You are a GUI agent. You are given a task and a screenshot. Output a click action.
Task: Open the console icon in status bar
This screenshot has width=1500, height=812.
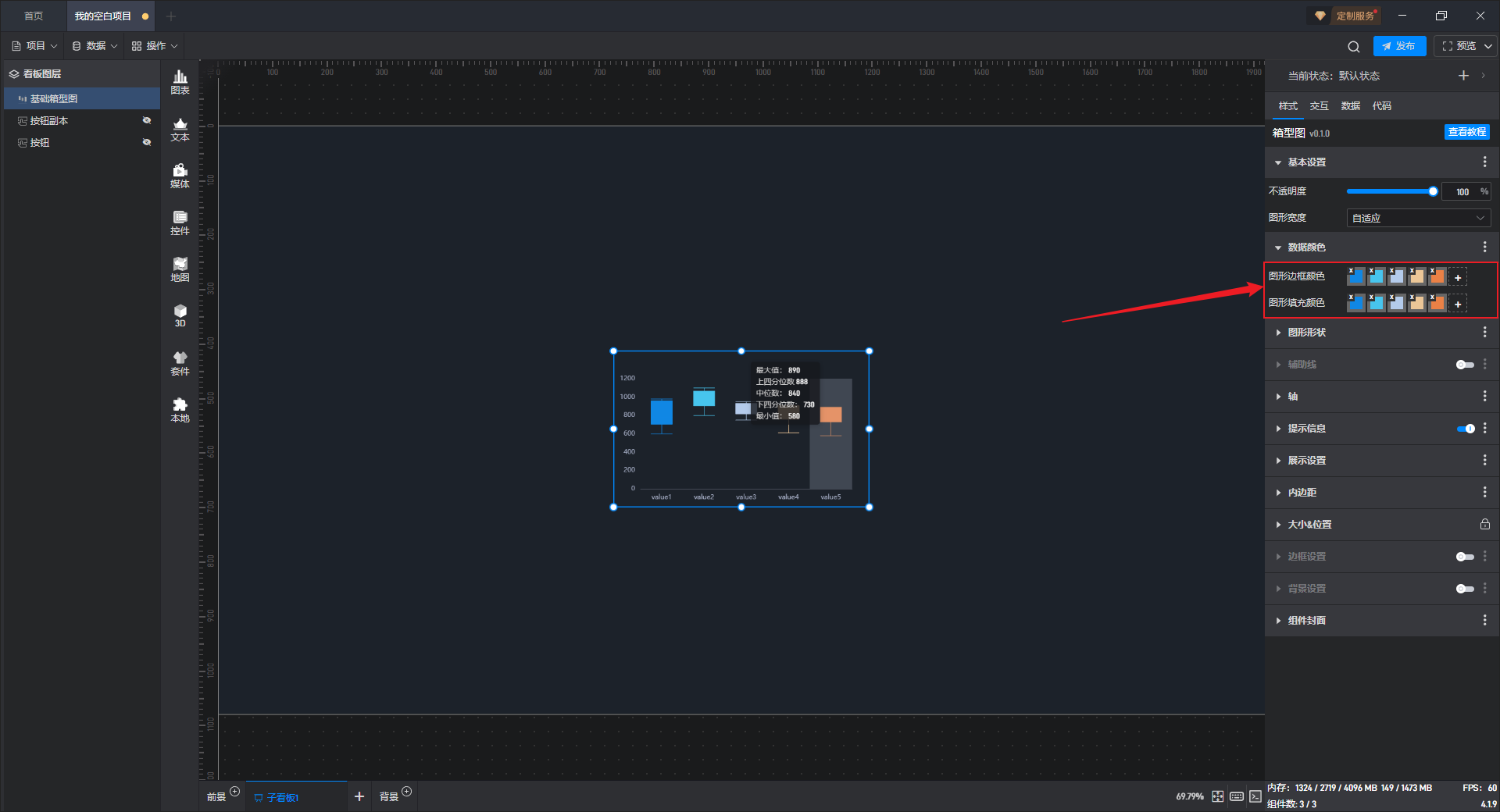1255,796
